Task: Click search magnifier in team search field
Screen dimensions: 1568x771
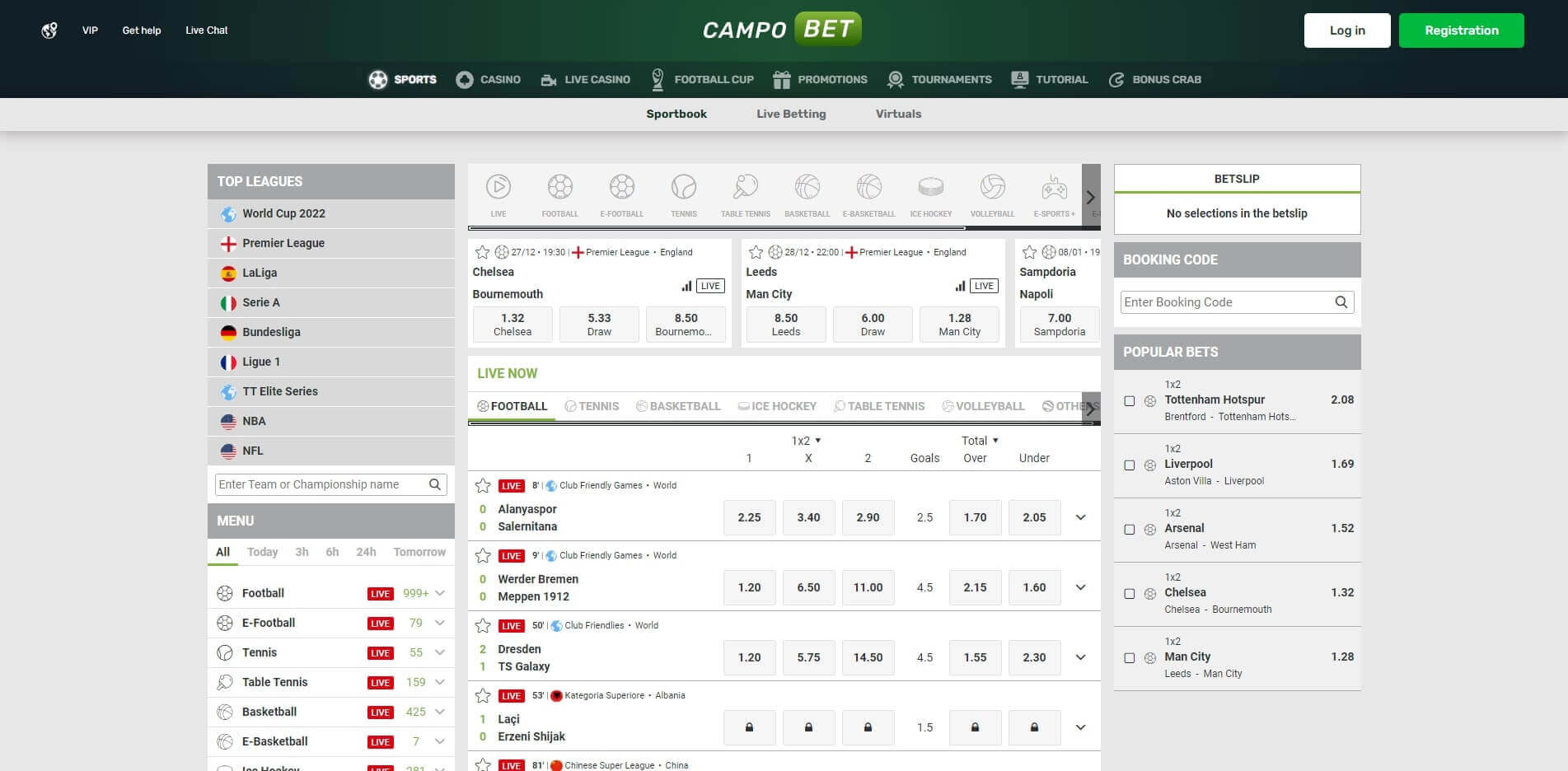Action: tap(435, 484)
